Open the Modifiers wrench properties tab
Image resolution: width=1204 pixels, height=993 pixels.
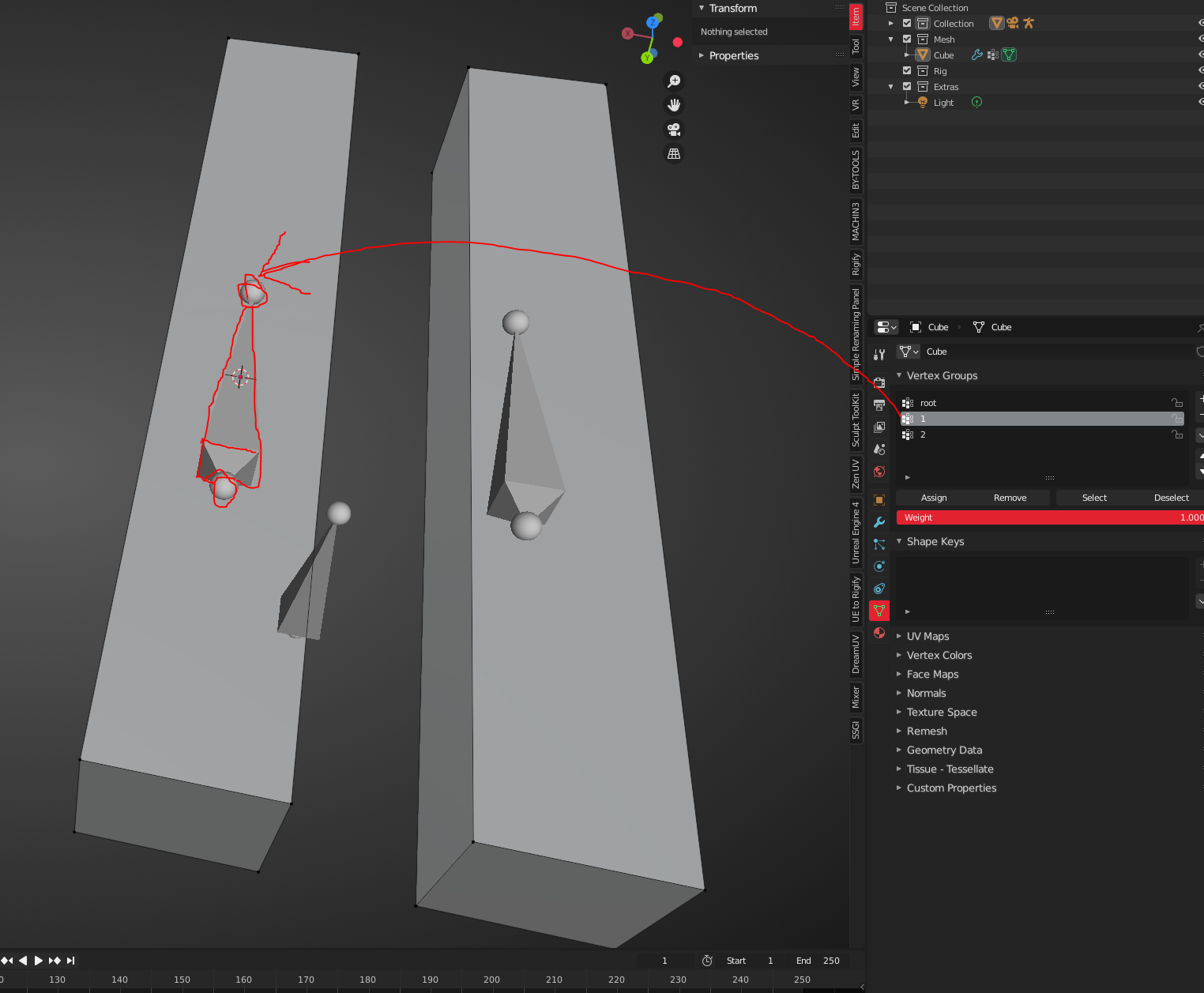point(879,522)
